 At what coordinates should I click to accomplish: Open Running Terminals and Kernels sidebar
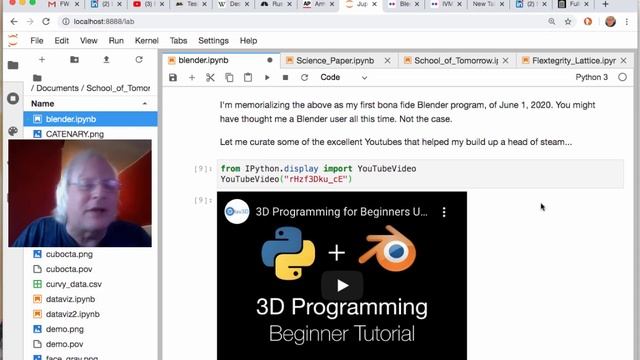click(13, 98)
